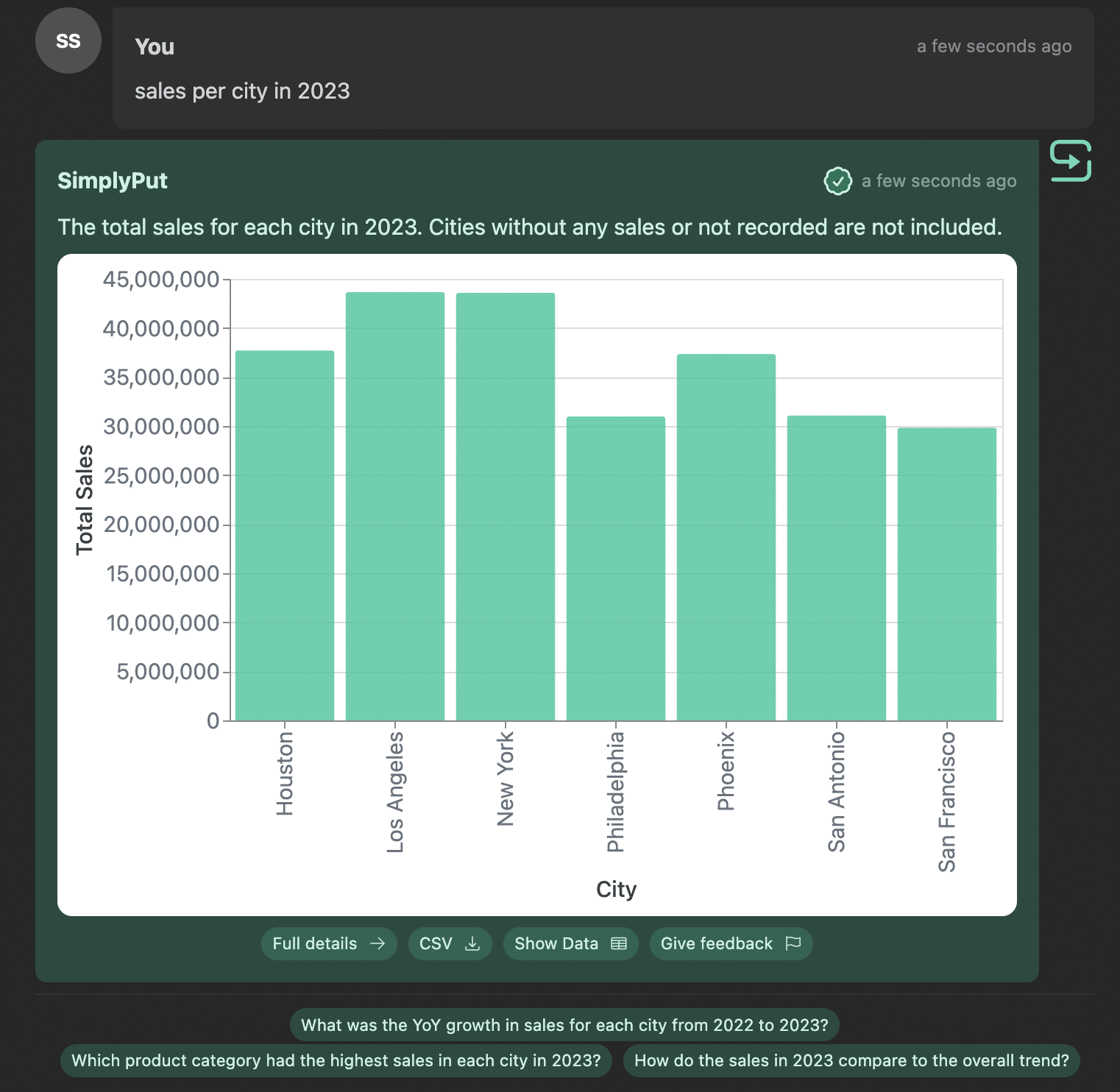1120x1092 pixels.
Task: Click the Total Sales axis title
Action: tap(85, 500)
